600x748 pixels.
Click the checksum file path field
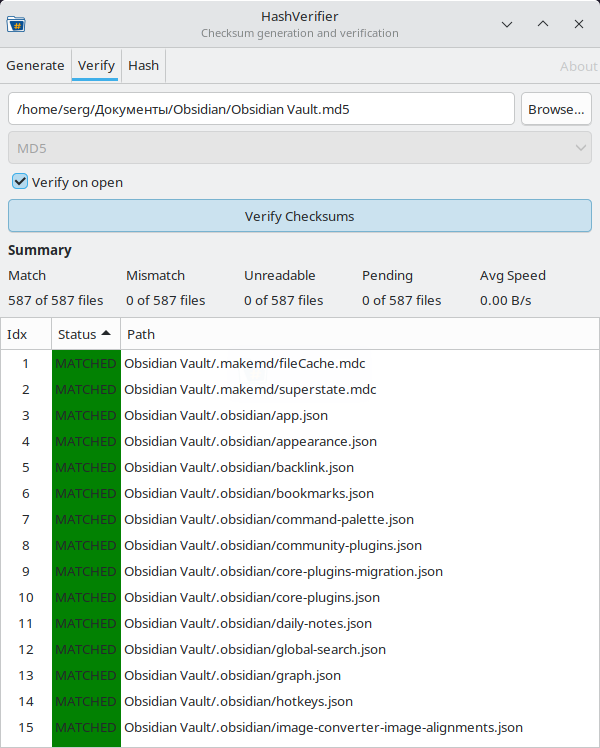[261, 109]
